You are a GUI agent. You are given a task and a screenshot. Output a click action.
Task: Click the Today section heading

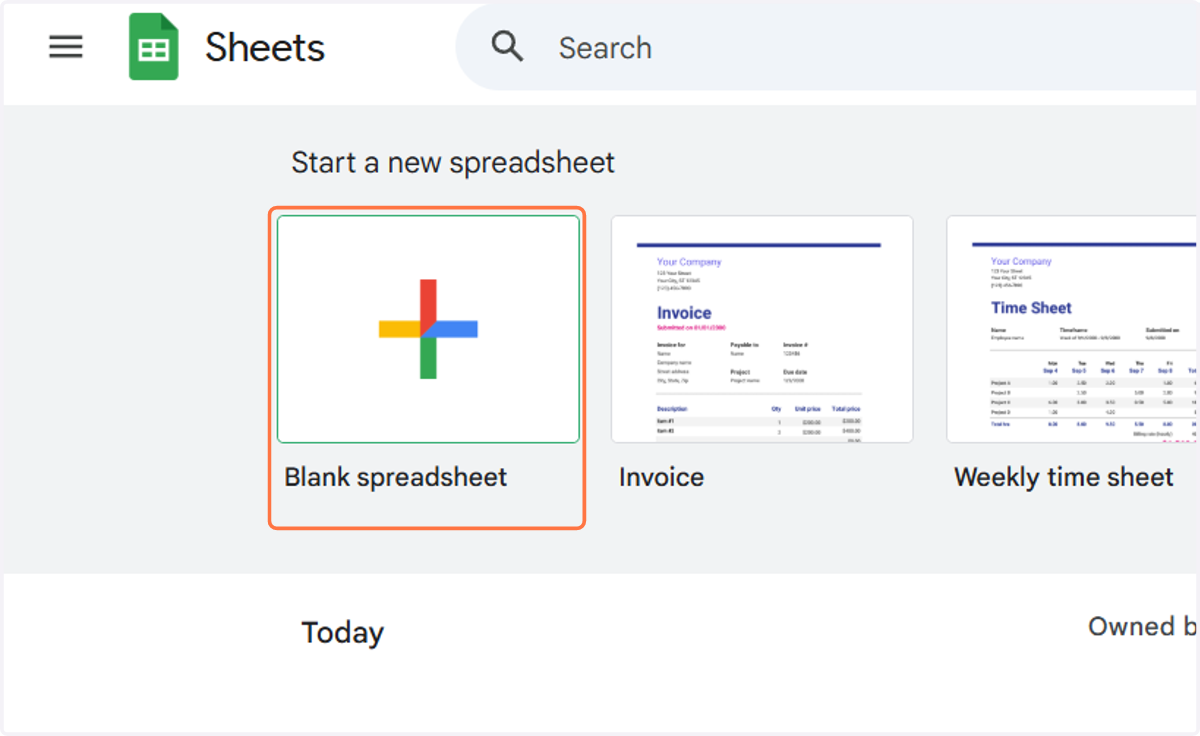pos(343,632)
